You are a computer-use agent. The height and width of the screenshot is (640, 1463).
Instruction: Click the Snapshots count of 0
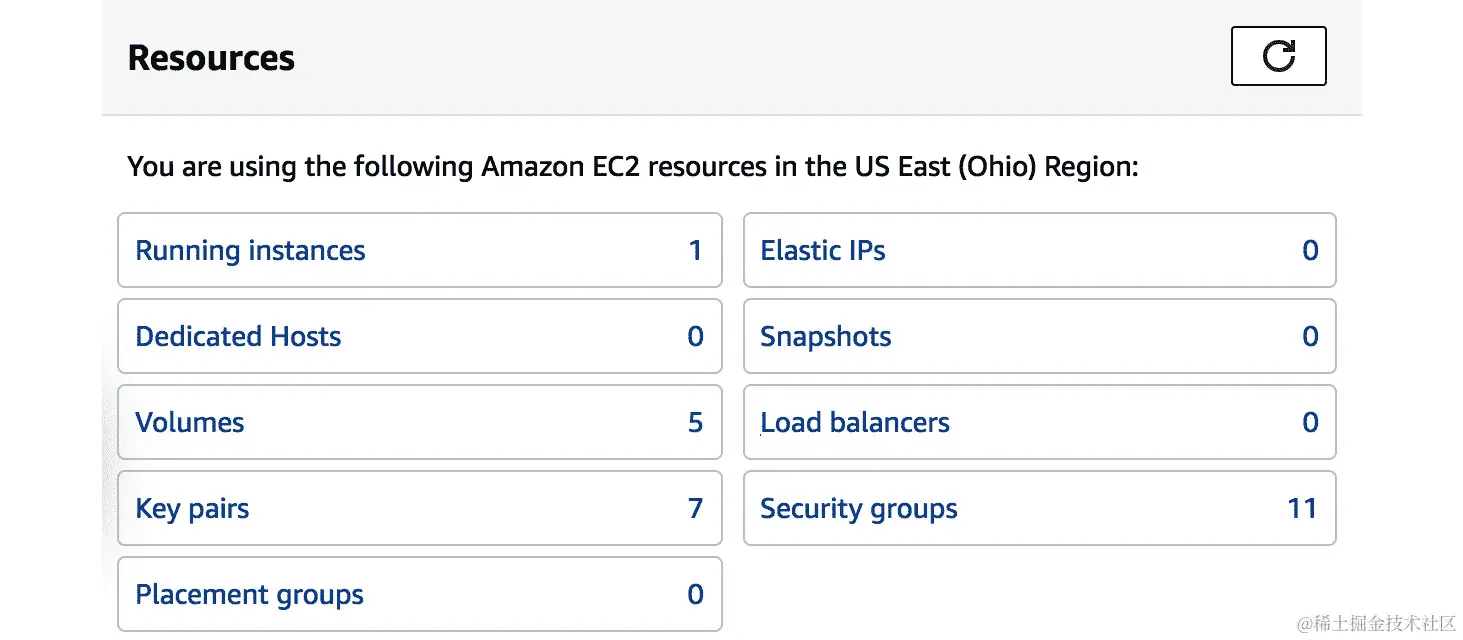tap(1310, 336)
